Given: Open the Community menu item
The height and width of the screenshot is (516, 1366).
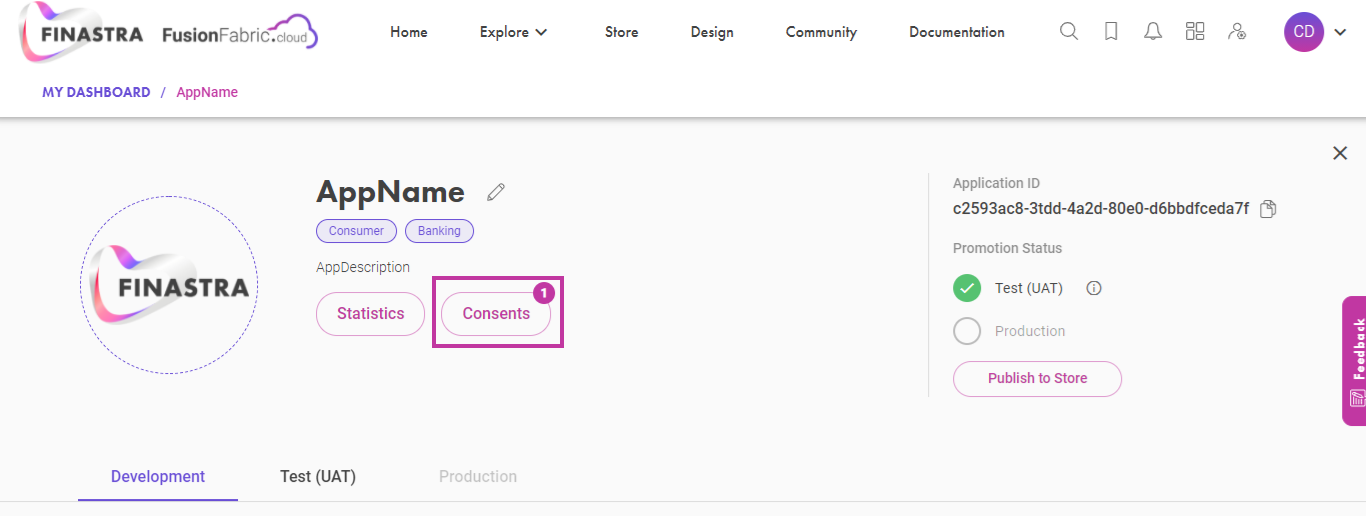Looking at the screenshot, I should tap(821, 32).
